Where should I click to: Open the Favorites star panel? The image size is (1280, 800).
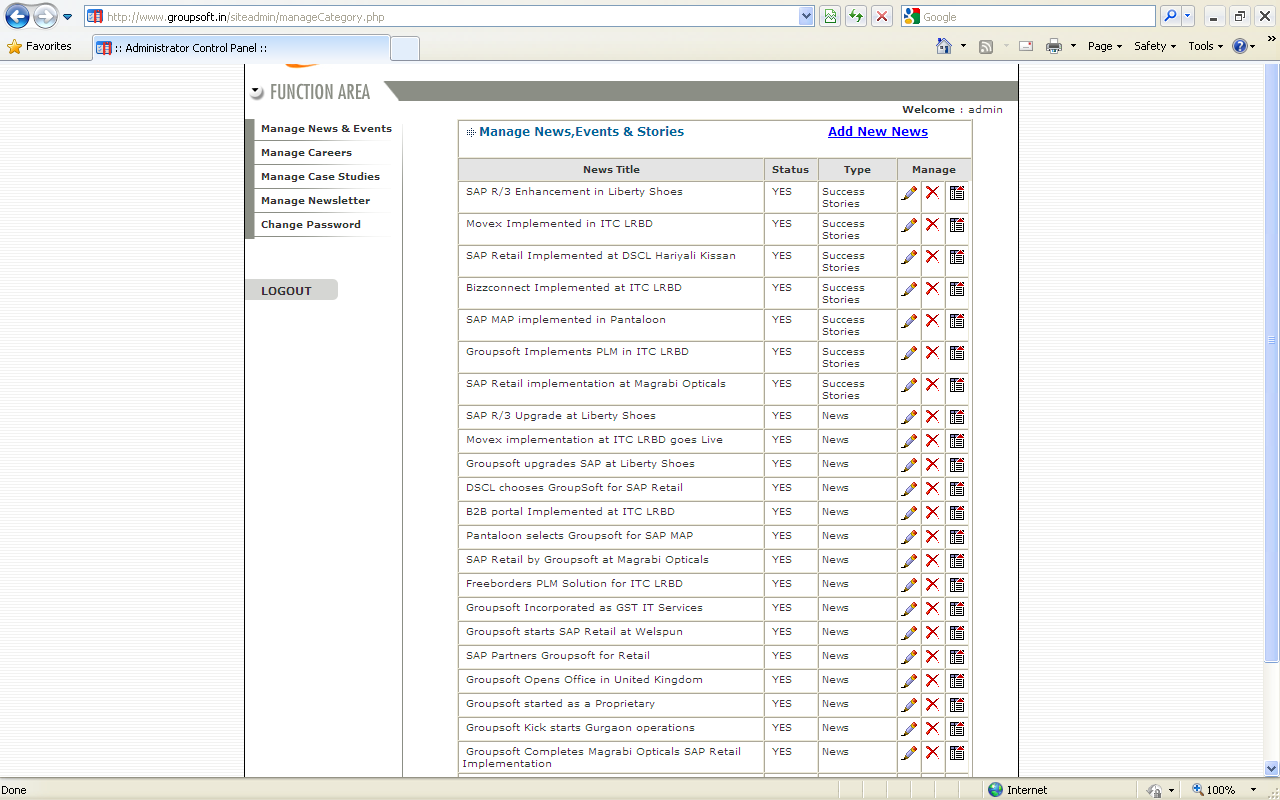pyautogui.click(x=40, y=46)
